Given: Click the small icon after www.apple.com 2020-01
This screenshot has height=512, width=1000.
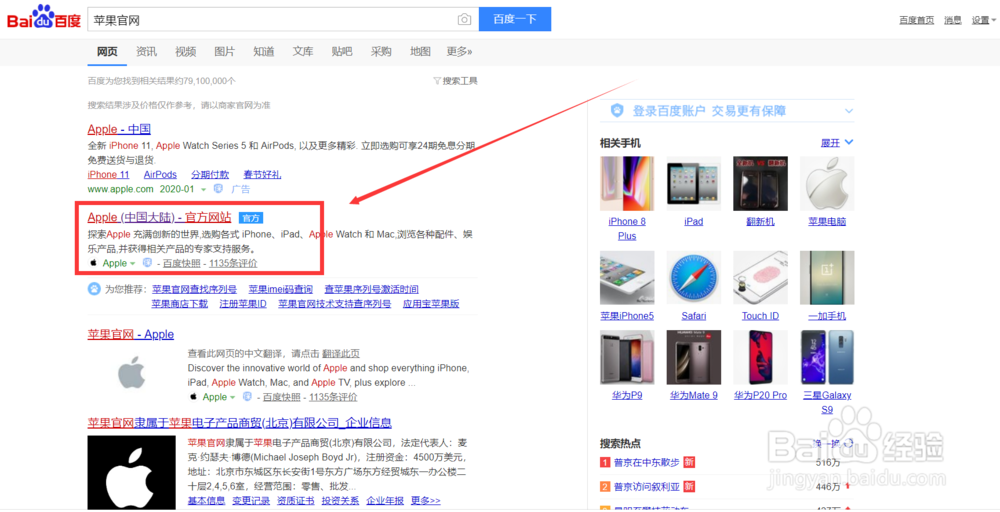Looking at the screenshot, I should click(x=219, y=189).
